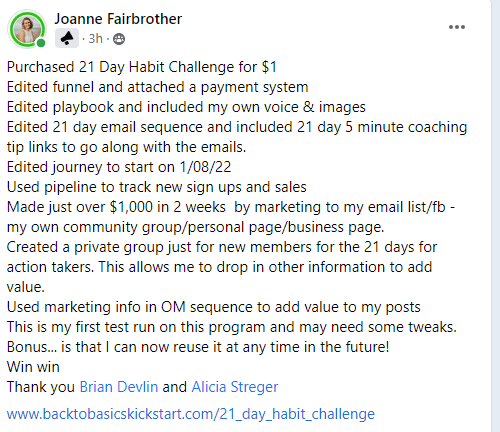This screenshot has width=500, height=432.
Task: Click the 'Bonus... is that I can now reuse' line
Action: tap(198, 347)
